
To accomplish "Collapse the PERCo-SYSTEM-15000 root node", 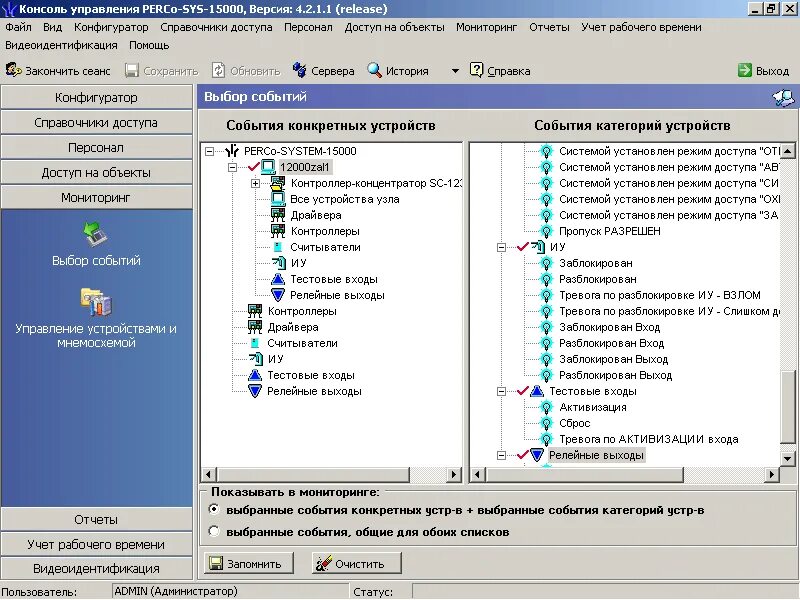I will 209,151.
